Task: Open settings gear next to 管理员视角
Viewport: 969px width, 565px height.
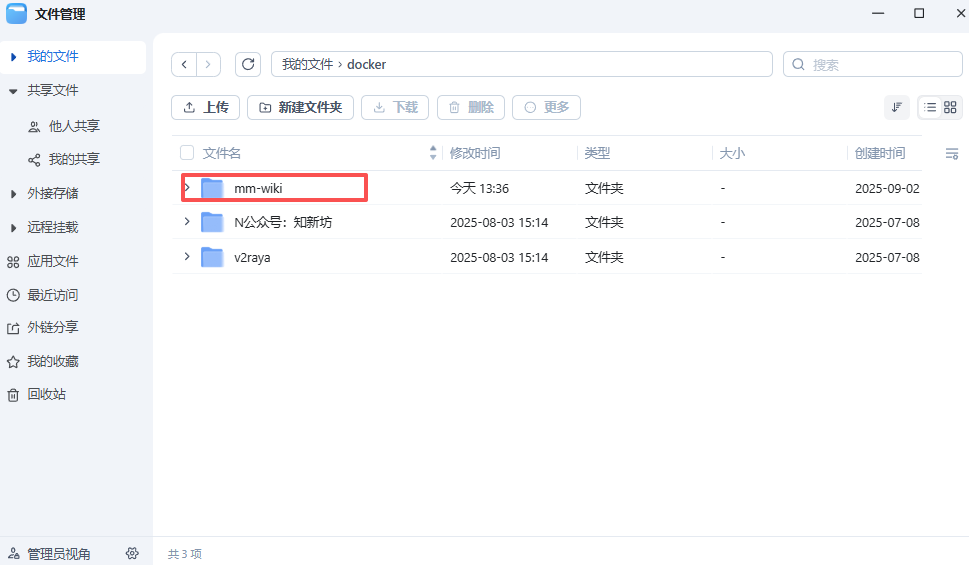Action: tap(132, 553)
